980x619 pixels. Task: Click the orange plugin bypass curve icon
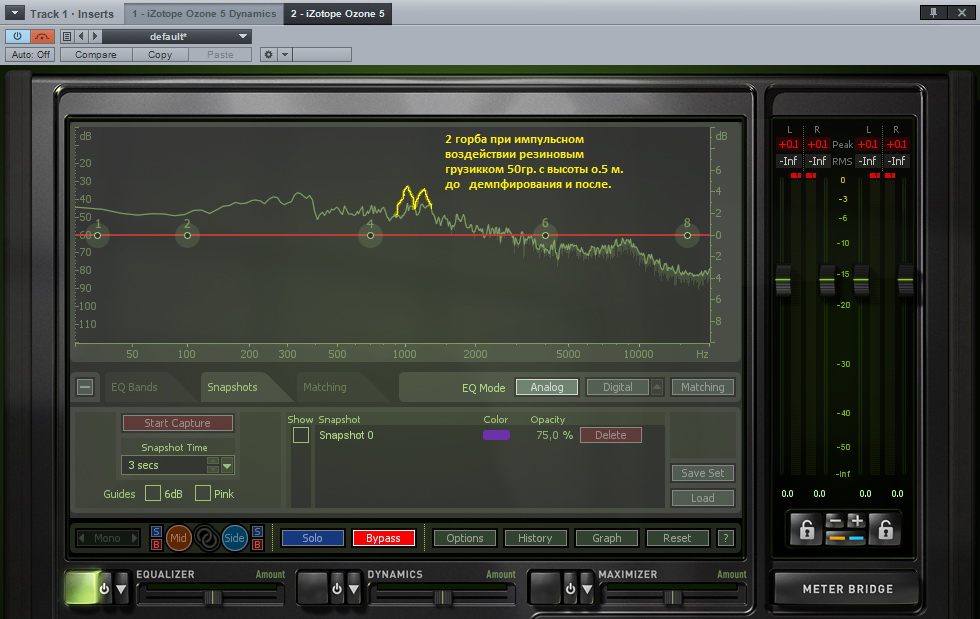(x=42, y=36)
